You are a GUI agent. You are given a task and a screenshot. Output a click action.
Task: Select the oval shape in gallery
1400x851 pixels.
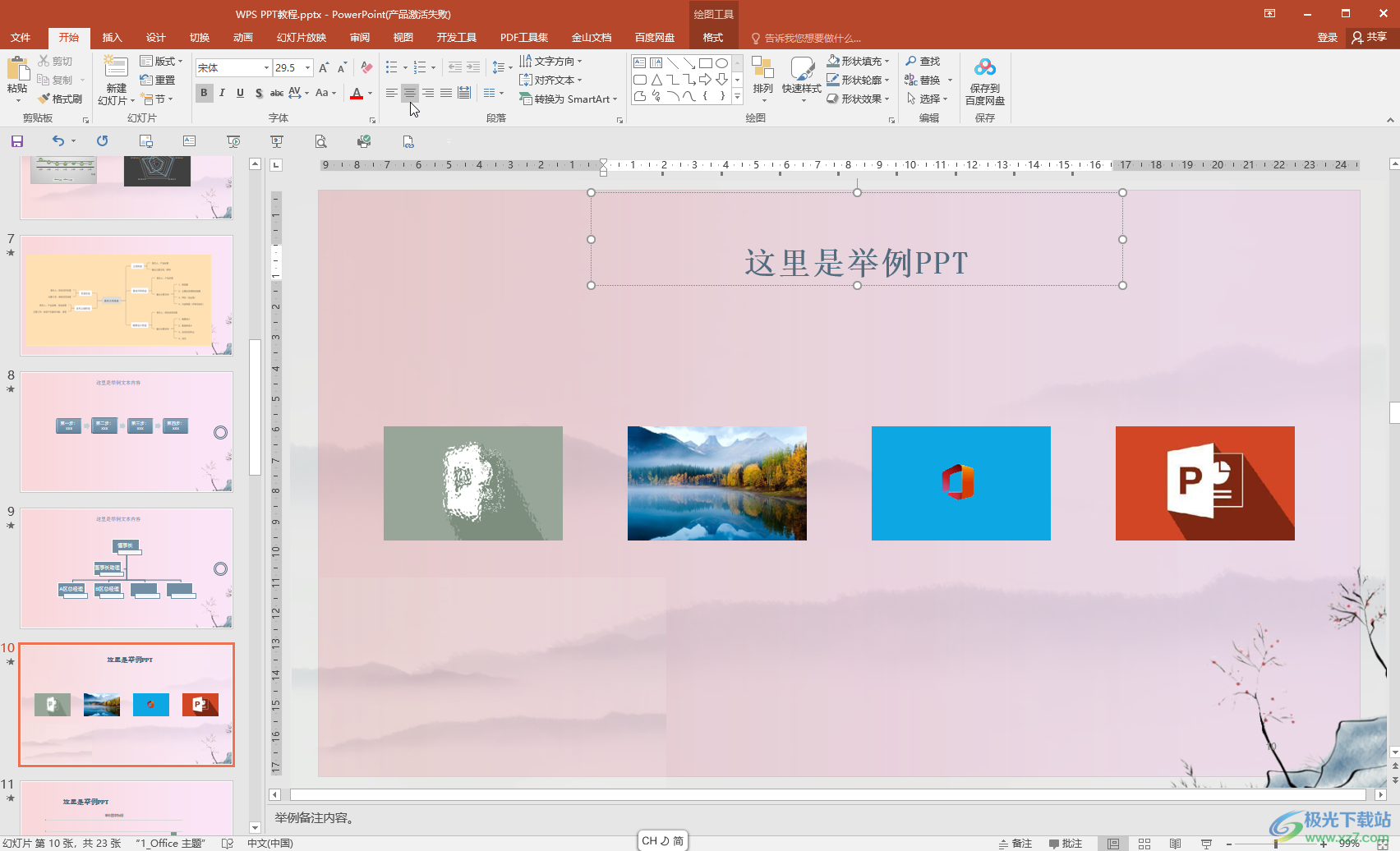tap(722, 63)
